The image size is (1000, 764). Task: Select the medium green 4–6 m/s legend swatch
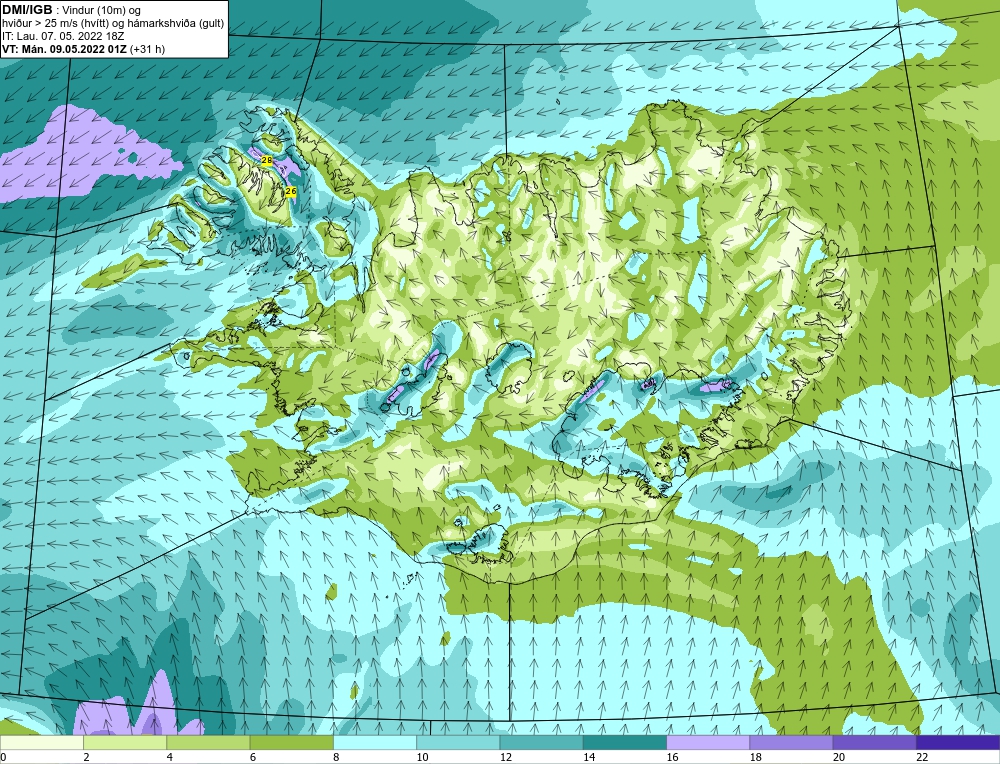209,743
